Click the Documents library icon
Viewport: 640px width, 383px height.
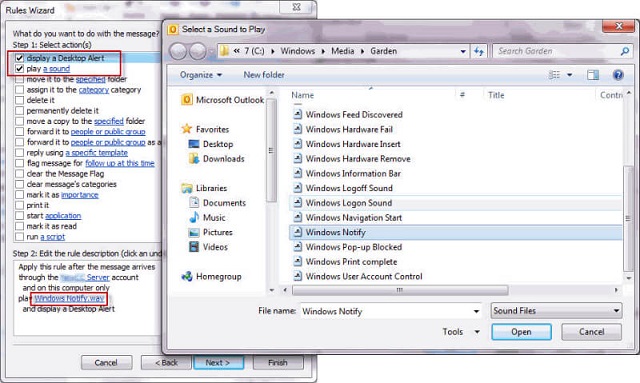point(194,203)
